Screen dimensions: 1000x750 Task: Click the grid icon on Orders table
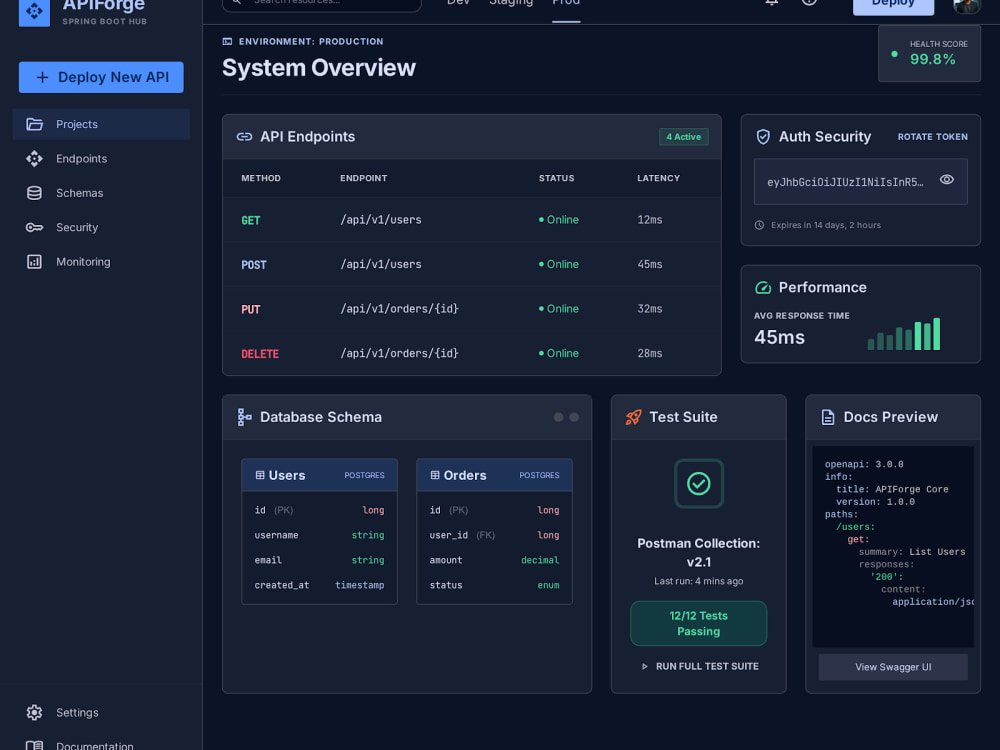(435, 475)
